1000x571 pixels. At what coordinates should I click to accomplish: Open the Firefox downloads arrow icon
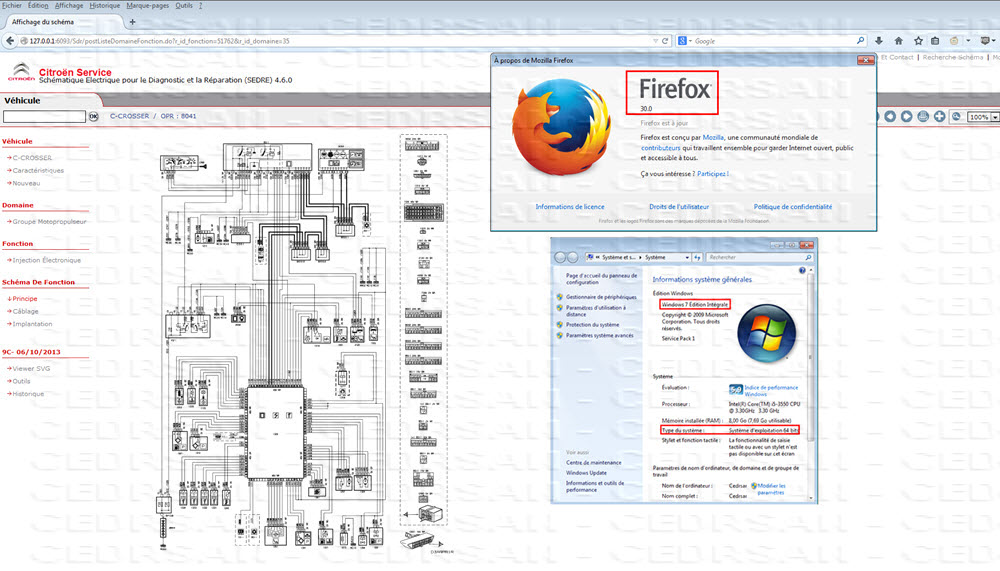tap(879, 41)
